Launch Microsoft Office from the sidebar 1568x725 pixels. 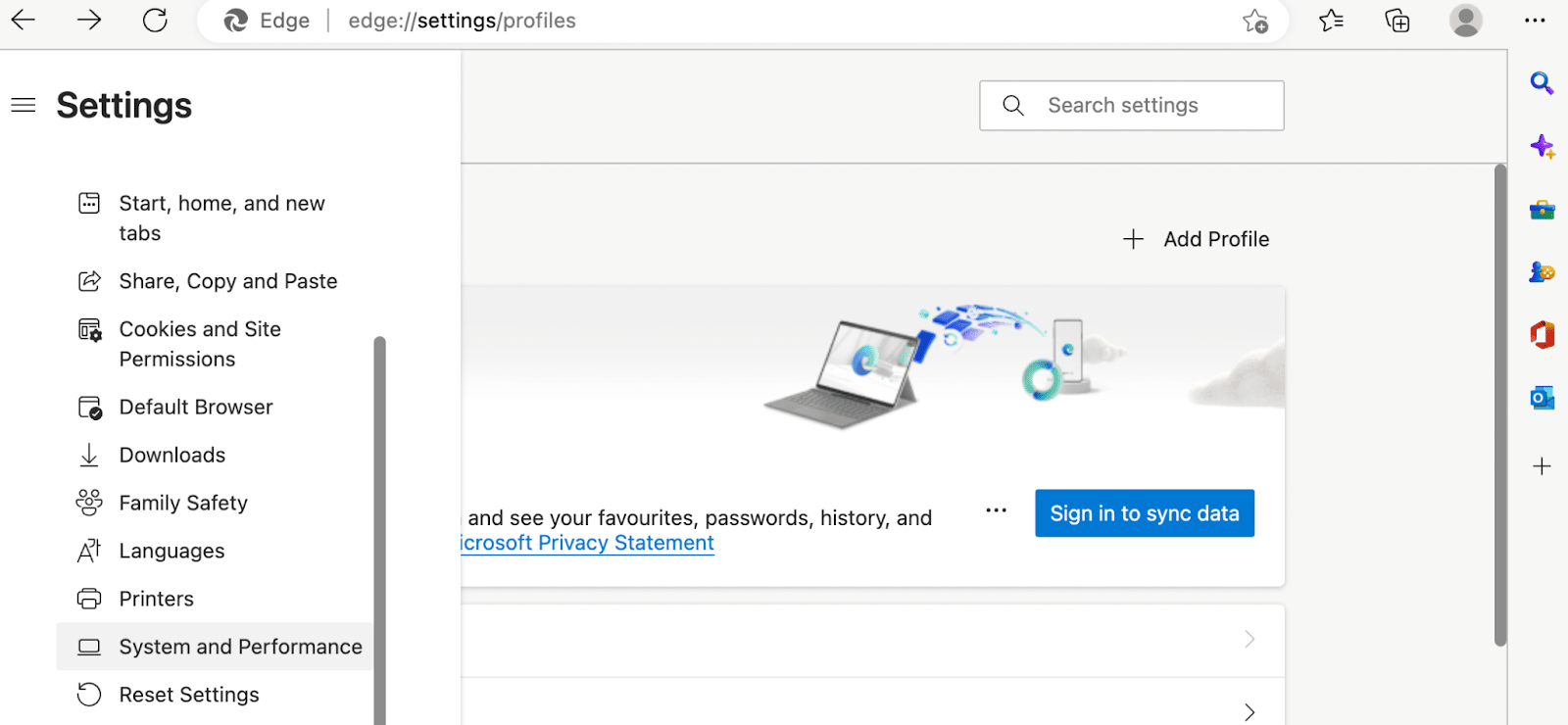click(x=1542, y=335)
